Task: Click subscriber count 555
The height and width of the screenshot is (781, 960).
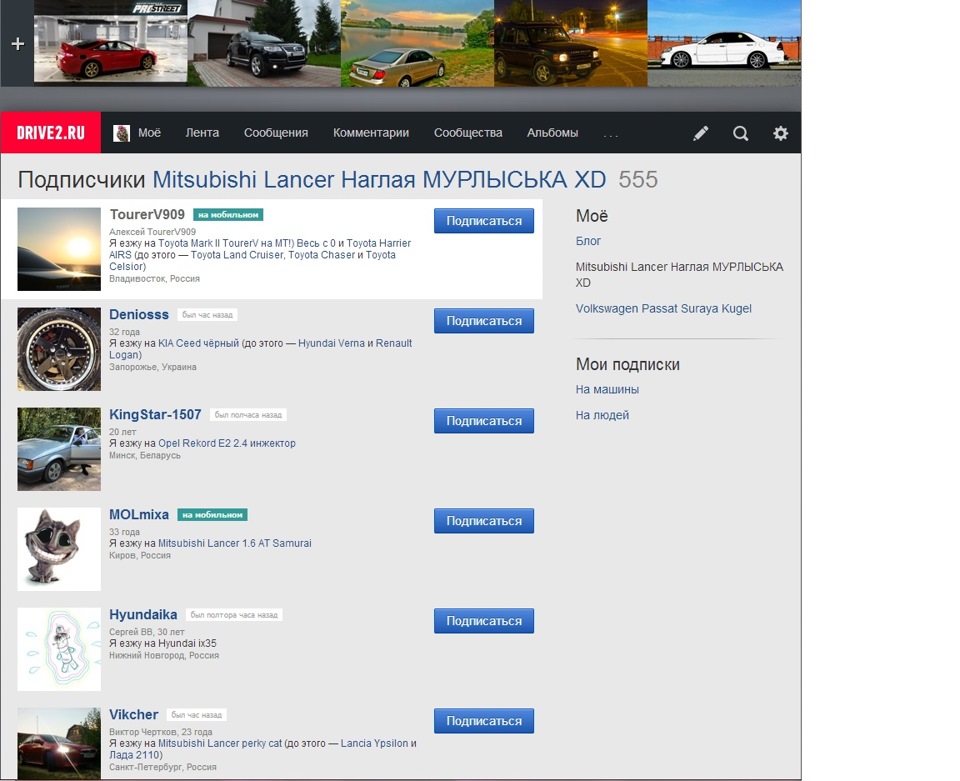Action: tap(638, 179)
